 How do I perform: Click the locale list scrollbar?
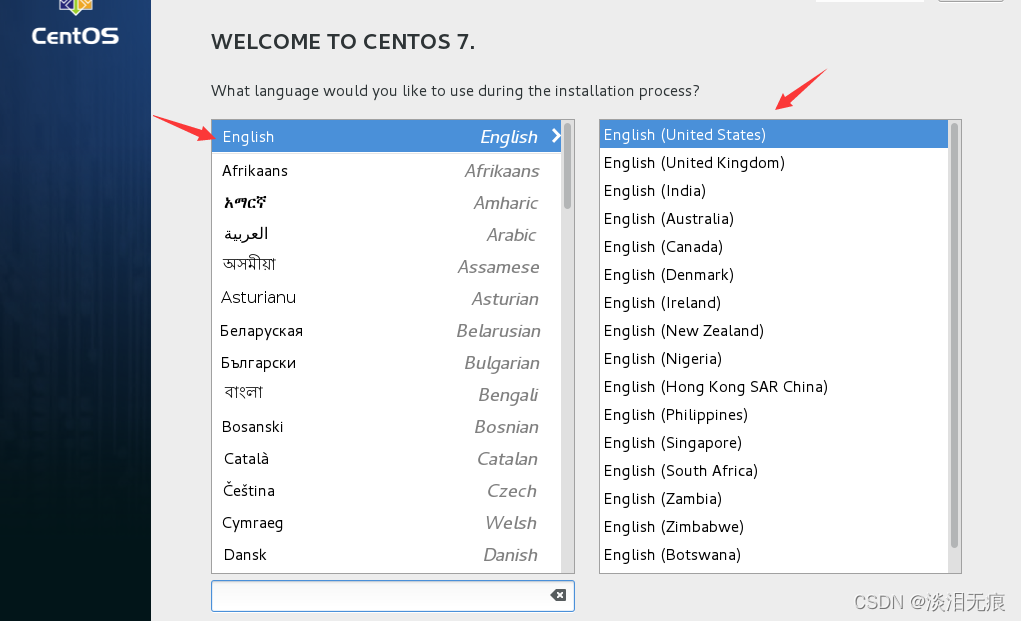pyautogui.click(x=954, y=335)
